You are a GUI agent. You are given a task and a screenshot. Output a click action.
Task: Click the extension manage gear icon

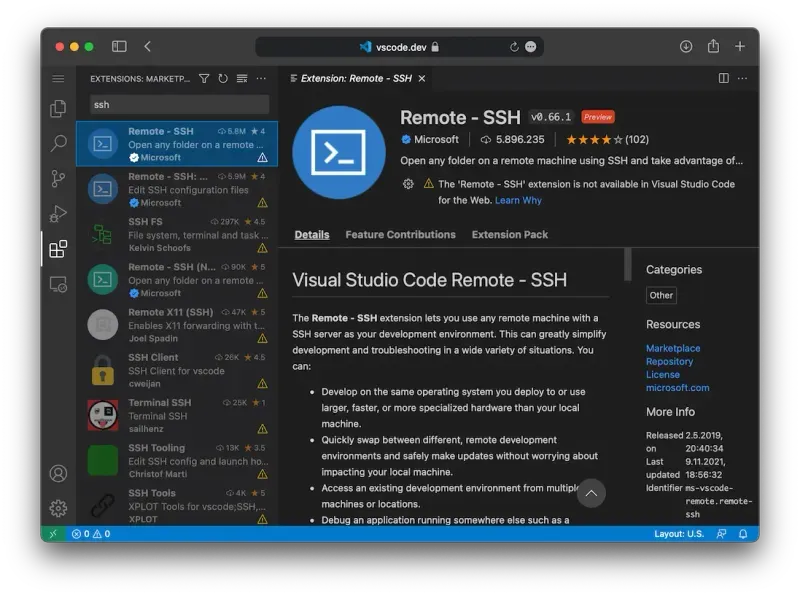[408, 184]
